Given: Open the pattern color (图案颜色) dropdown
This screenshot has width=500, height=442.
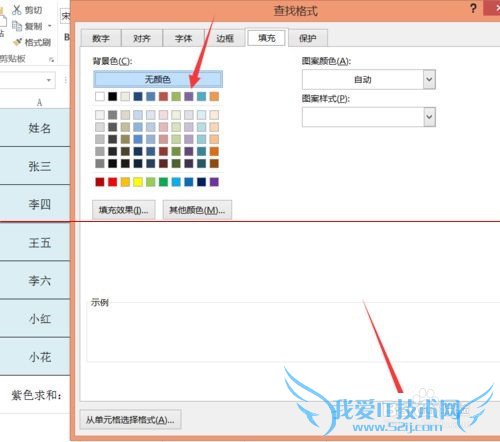Looking at the screenshot, I should (429, 79).
